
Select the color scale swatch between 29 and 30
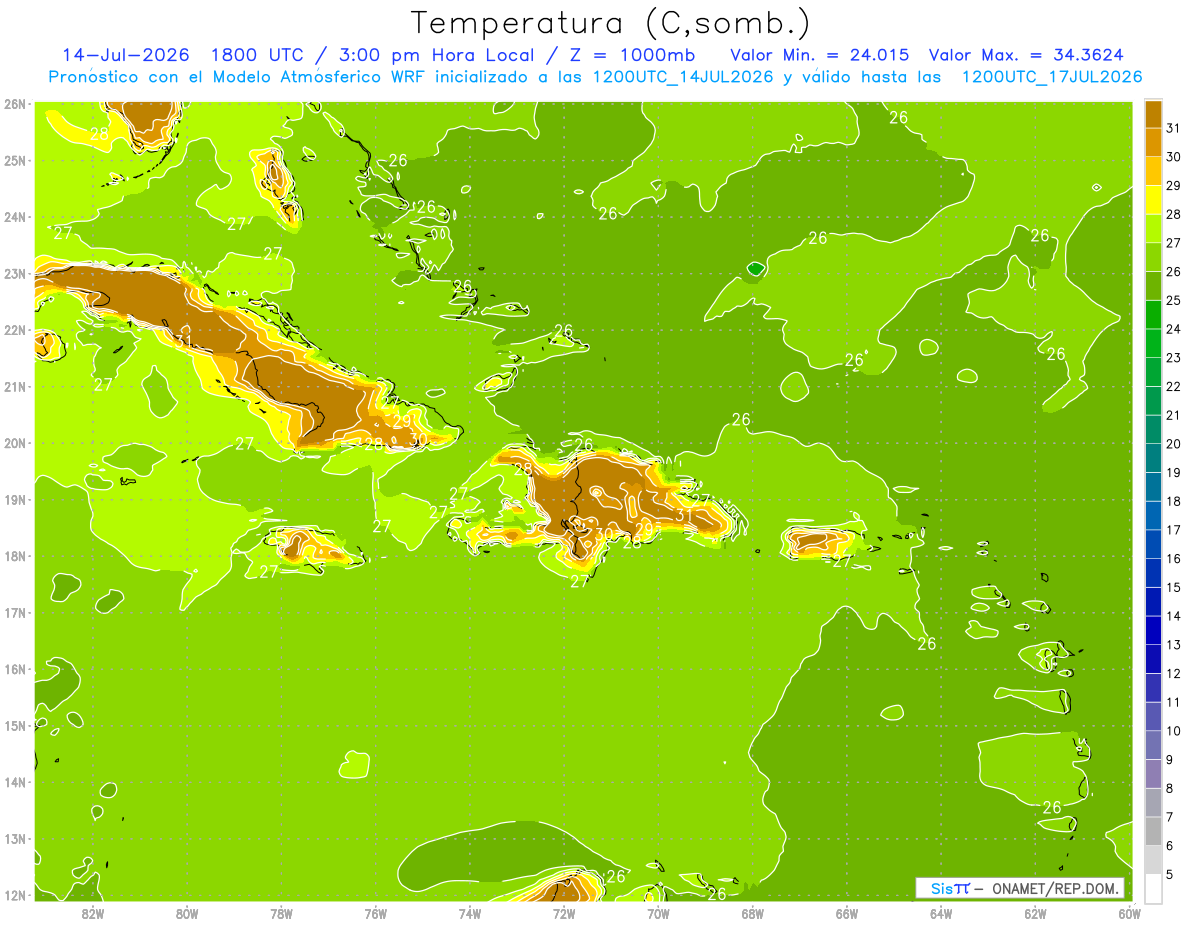click(x=1153, y=171)
